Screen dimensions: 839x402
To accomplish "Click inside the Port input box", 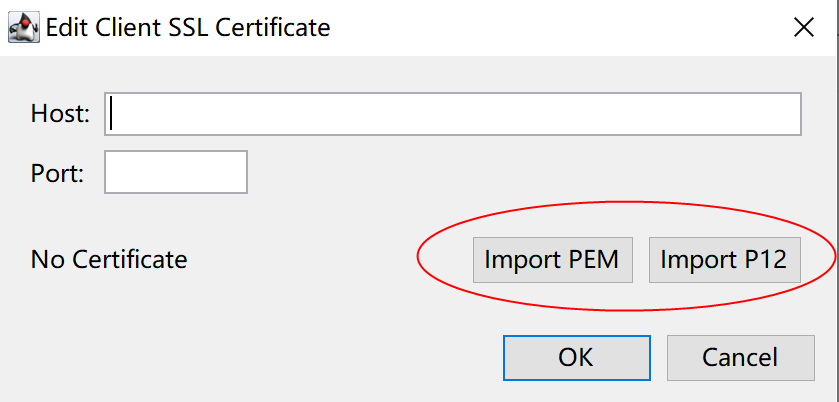I will pyautogui.click(x=176, y=172).
